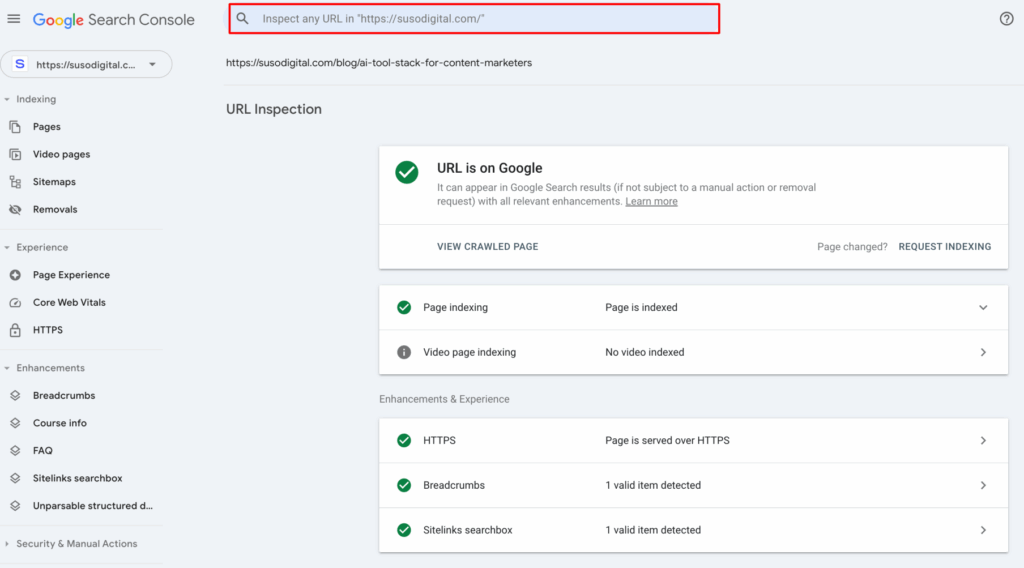The width and height of the screenshot is (1024, 568).
Task: Click the large green check beside URL is on Google
Action: coord(407,172)
